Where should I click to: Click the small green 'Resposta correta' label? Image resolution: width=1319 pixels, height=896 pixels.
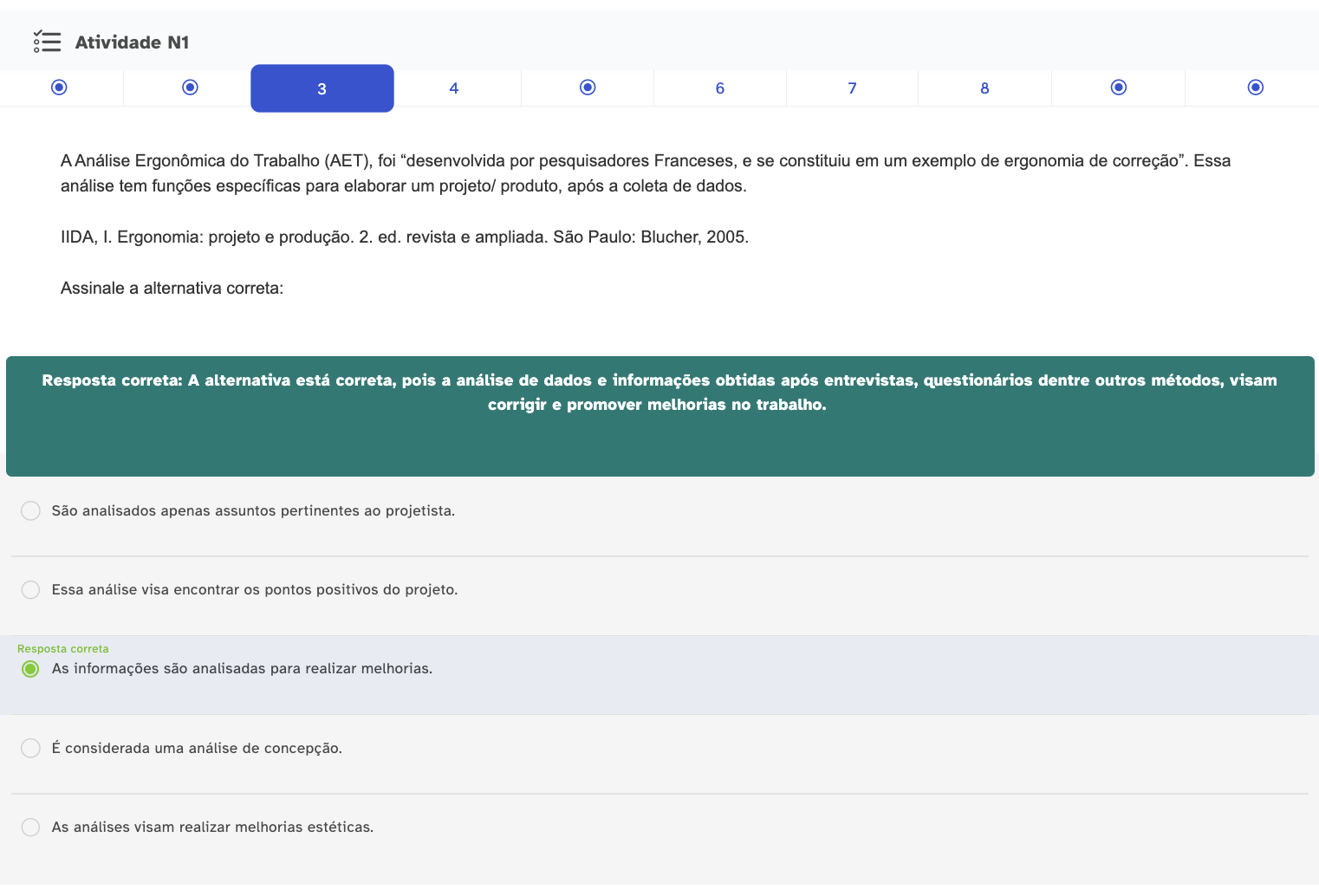click(63, 649)
